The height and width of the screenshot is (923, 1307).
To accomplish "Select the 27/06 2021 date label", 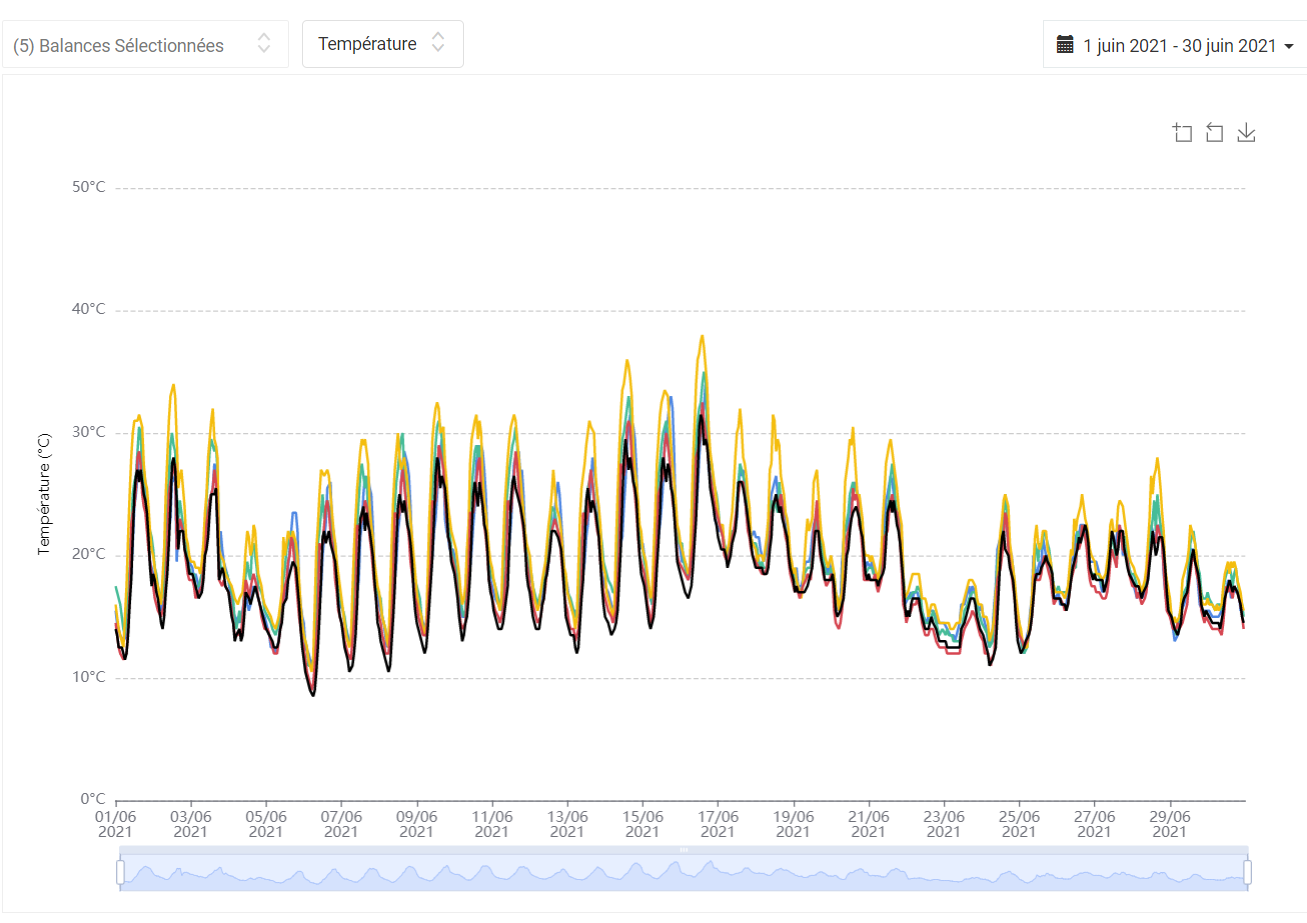I will [1094, 823].
